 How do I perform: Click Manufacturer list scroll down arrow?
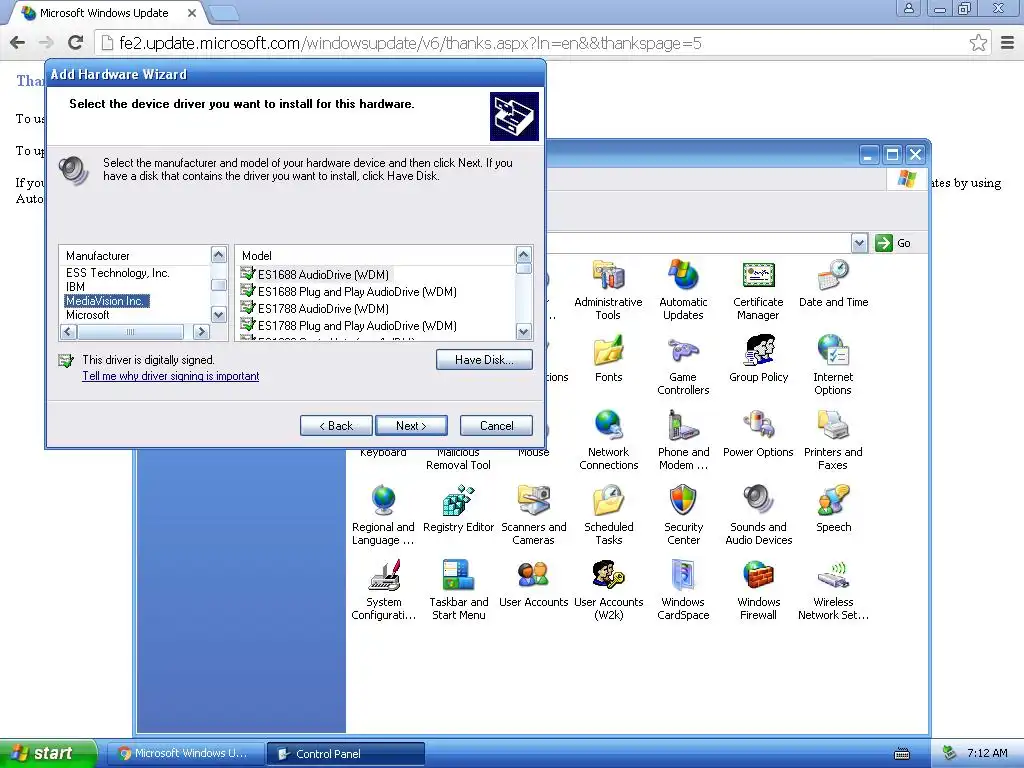coord(219,314)
